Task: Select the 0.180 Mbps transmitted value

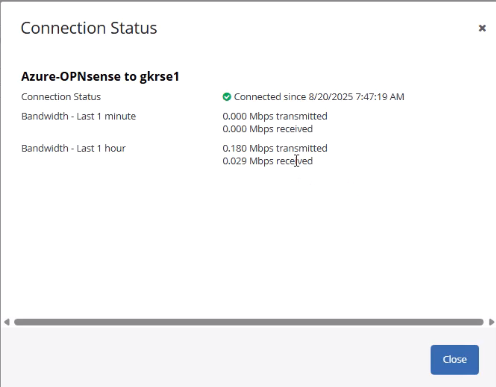Action: 275,148
